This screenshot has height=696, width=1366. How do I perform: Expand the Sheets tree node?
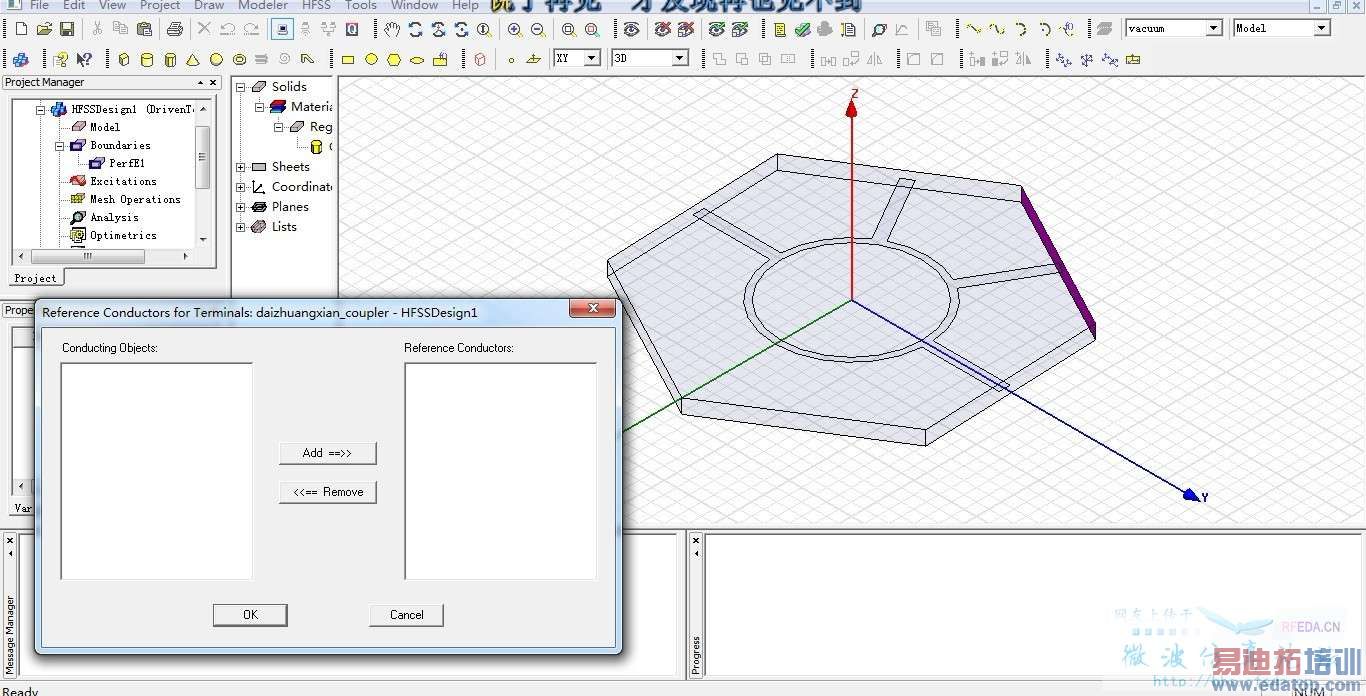pyautogui.click(x=241, y=167)
